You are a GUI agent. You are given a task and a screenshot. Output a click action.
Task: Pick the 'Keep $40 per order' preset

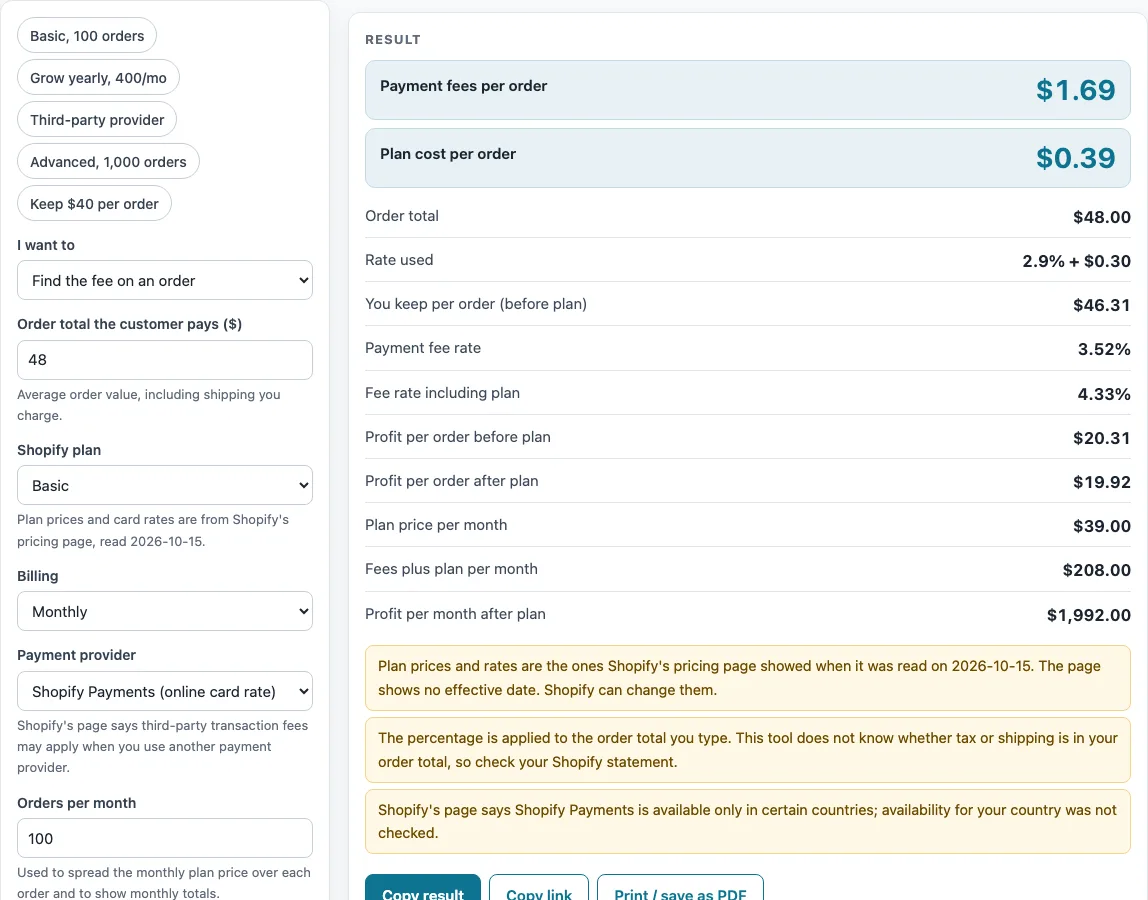tap(94, 204)
